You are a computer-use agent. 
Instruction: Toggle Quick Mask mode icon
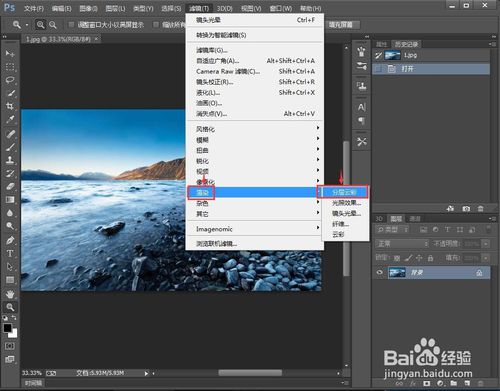[x=10, y=346]
